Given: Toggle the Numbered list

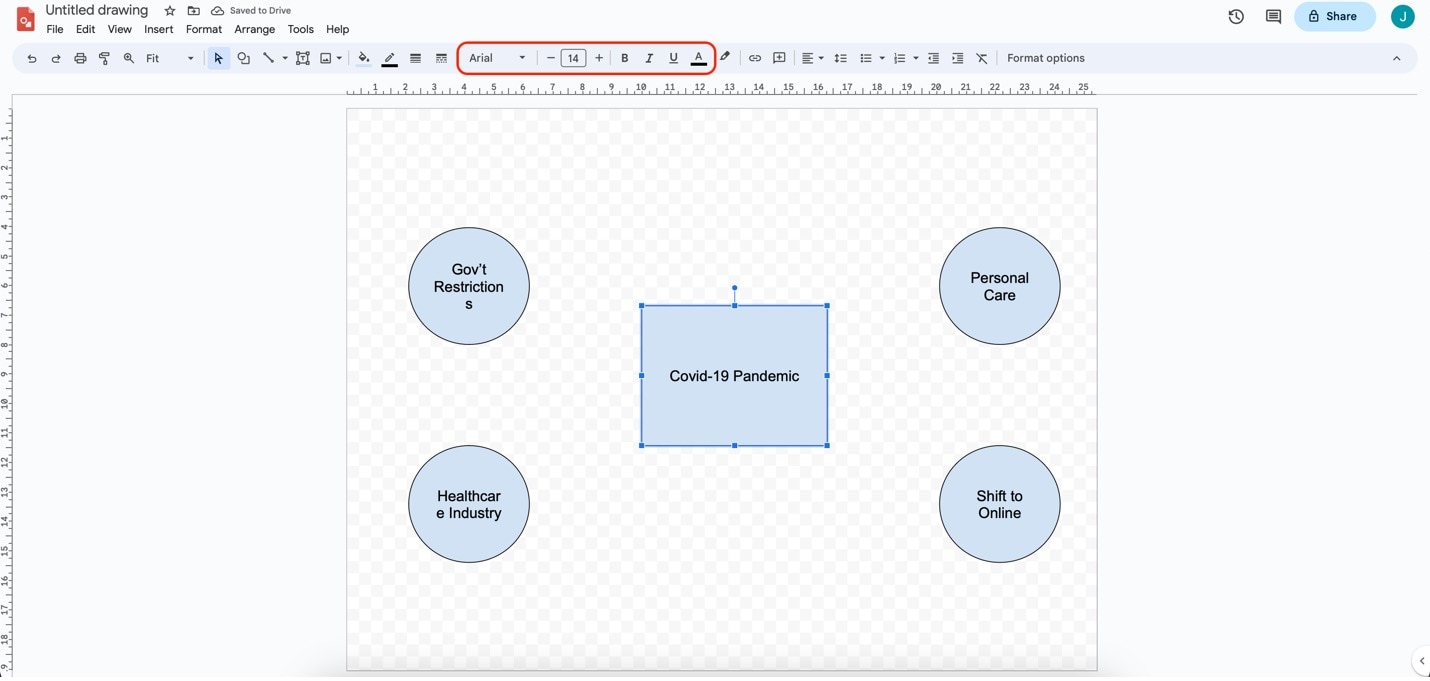Looking at the screenshot, I should coord(900,59).
